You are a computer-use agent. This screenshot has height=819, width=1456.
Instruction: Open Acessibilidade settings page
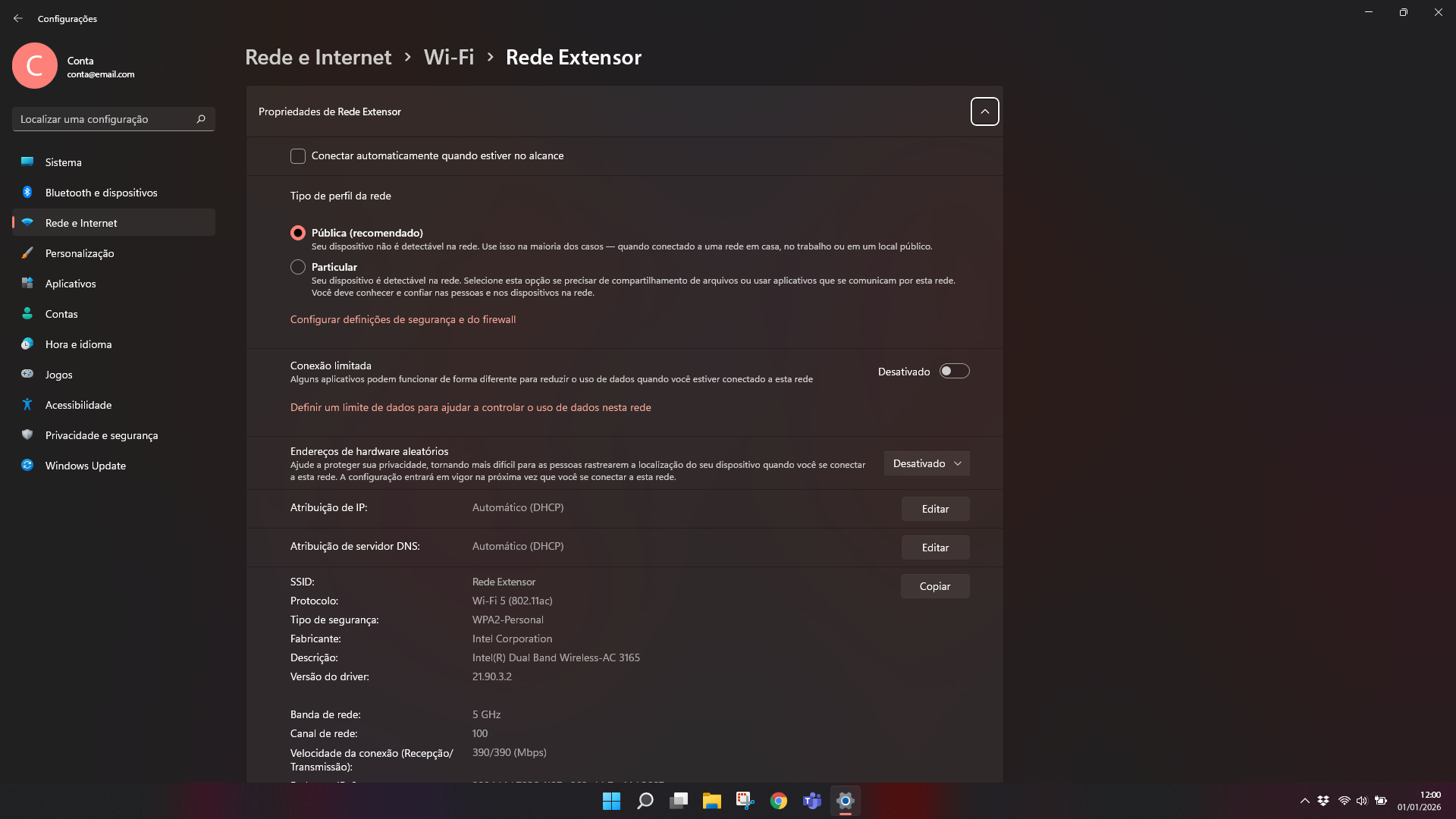pyautogui.click(x=78, y=405)
